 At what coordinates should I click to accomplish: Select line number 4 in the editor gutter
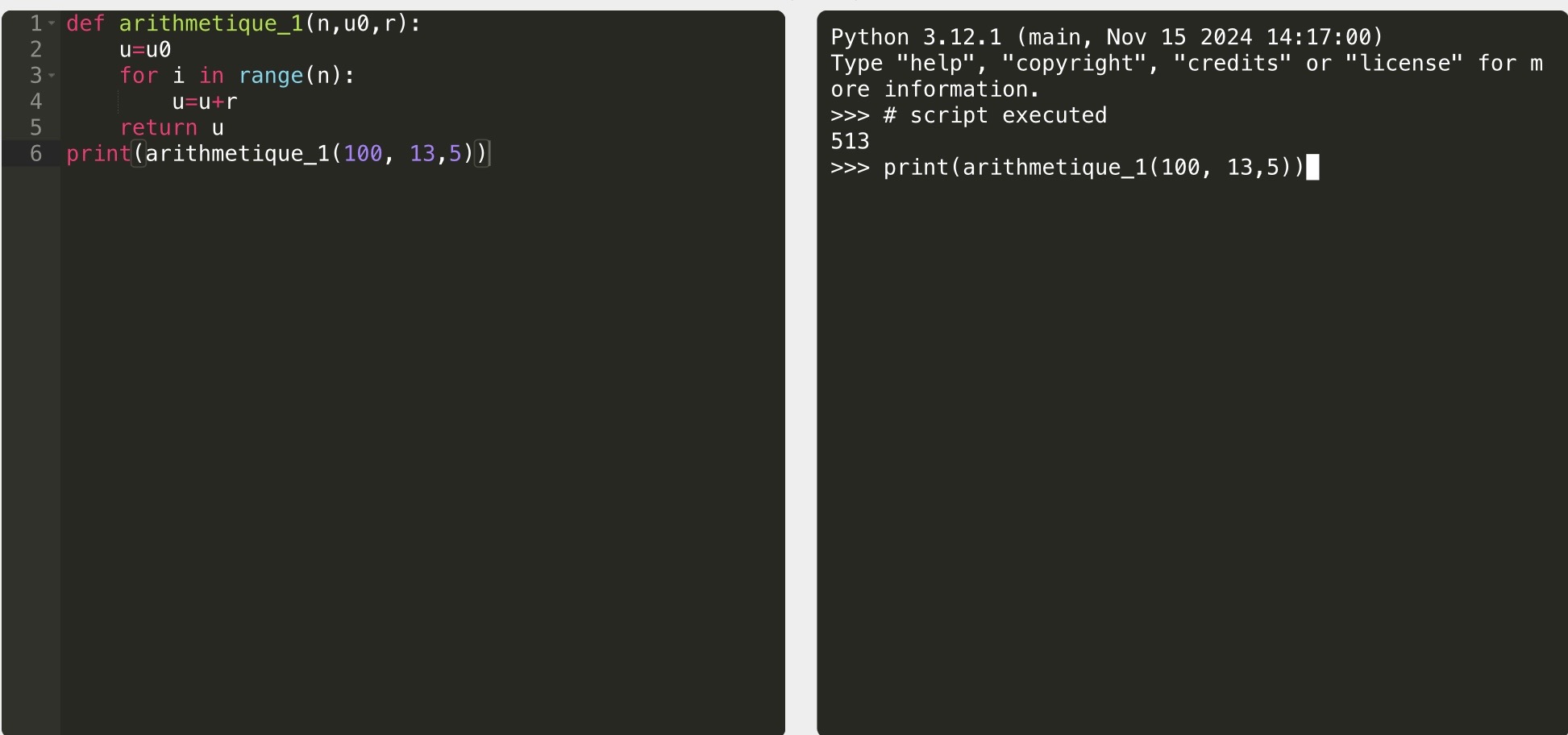point(35,102)
